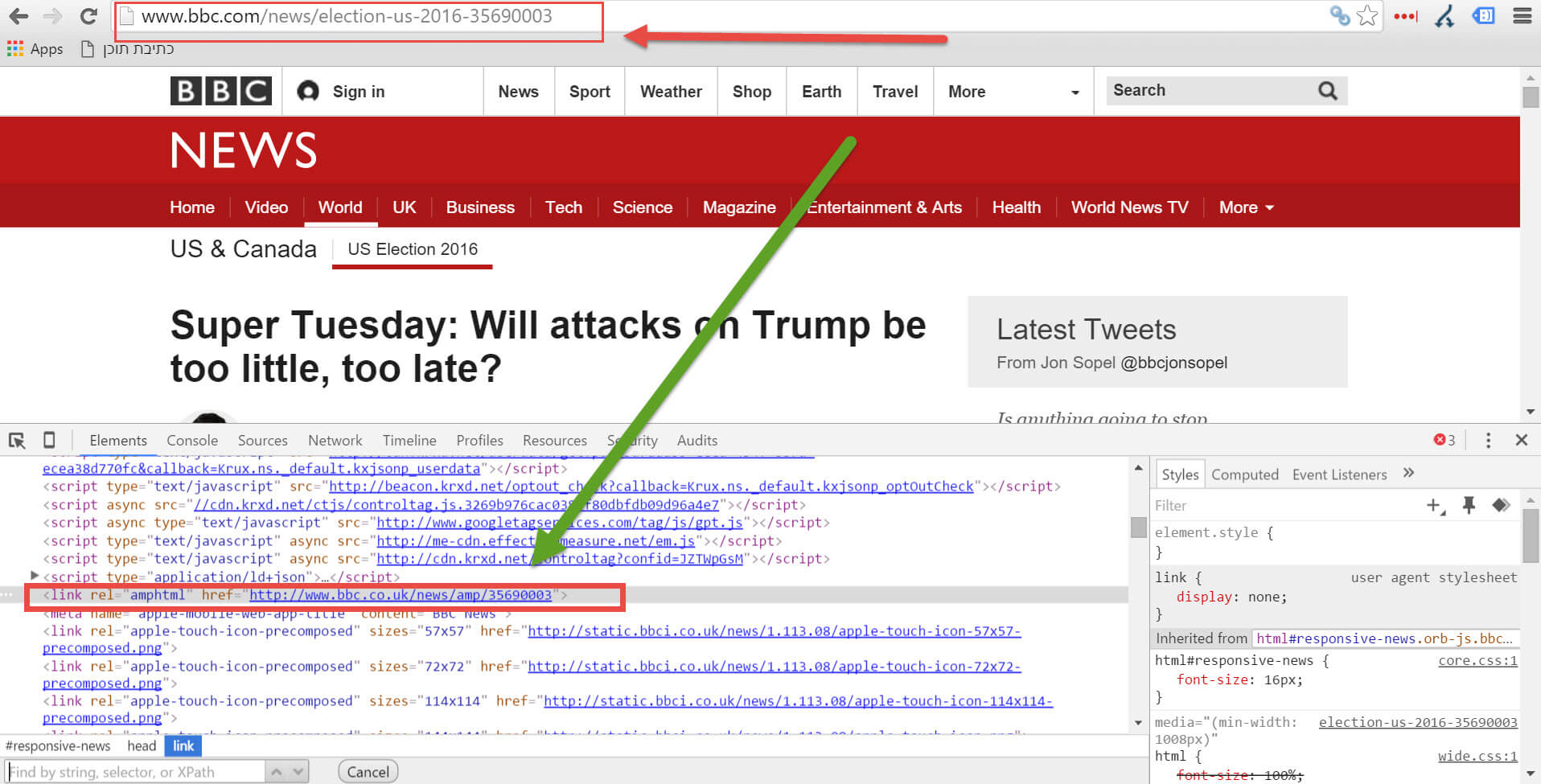Reload the page
The width and height of the screenshot is (1541, 784).
point(88,16)
